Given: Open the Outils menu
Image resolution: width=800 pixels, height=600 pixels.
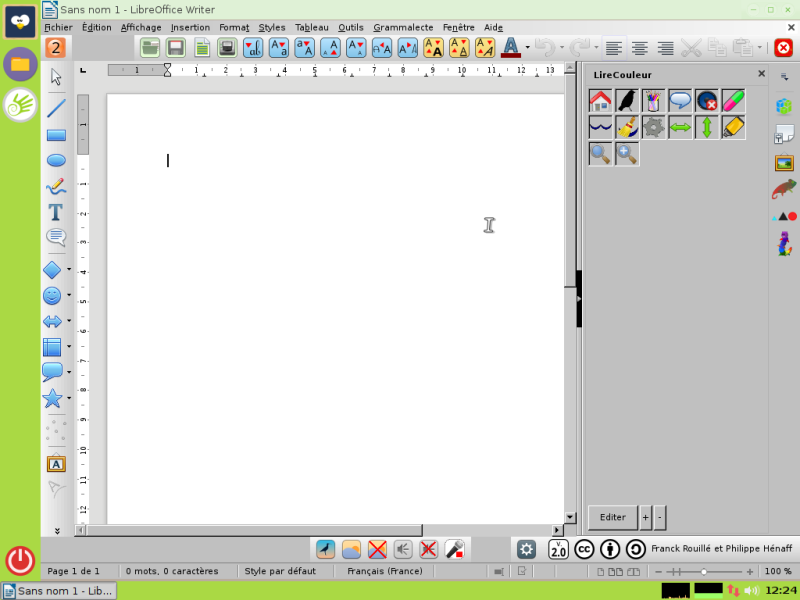Looking at the screenshot, I should tap(351, 28).
